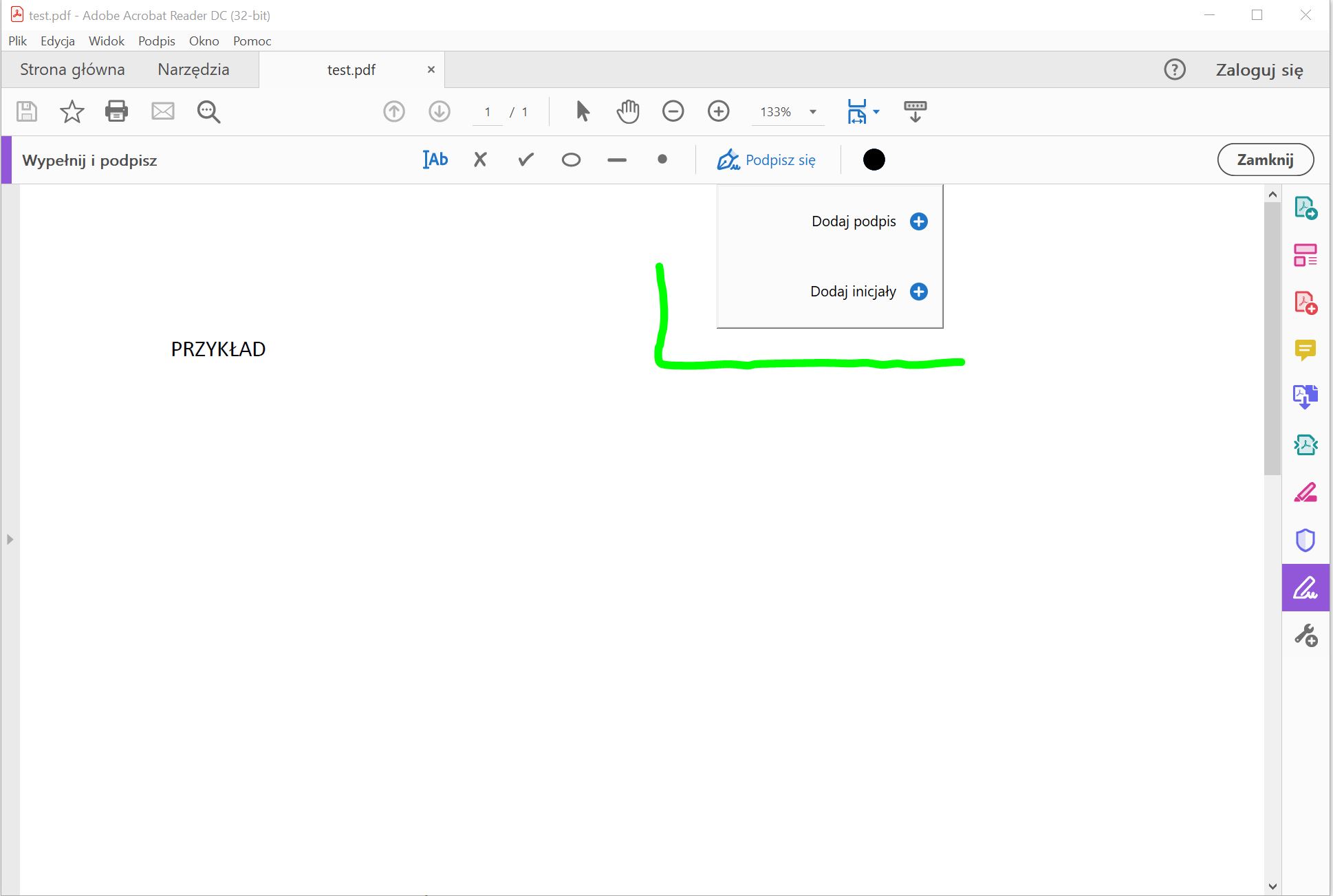The image size is (1333, 896).
Task: Close the test.pdf tab
Action: point(431,69)
